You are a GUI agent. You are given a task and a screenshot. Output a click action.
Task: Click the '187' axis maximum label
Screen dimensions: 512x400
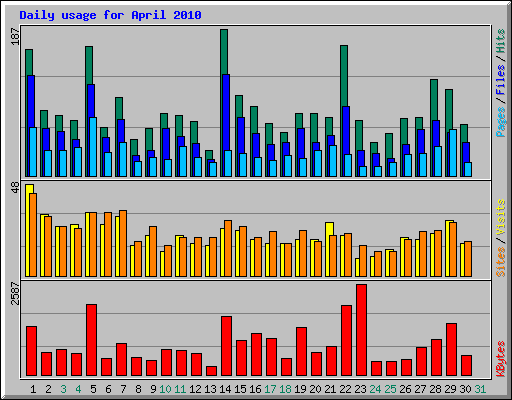[15, 37]
